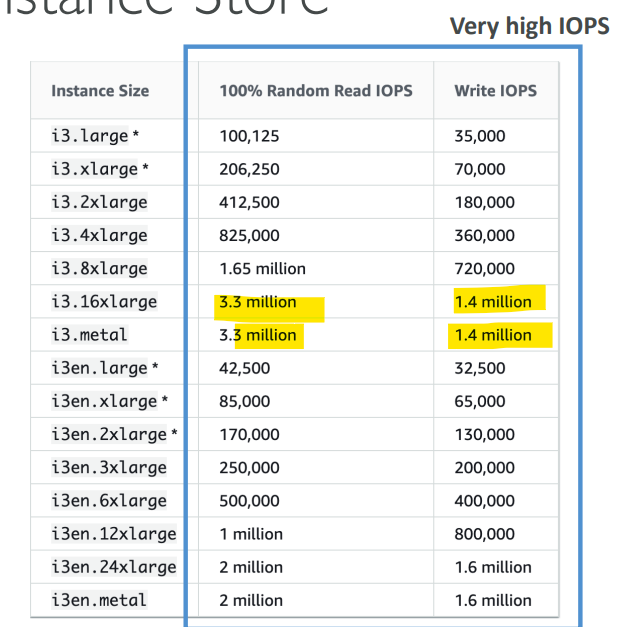627x627 pixels.
Task: Click '3.3 million' in the i3.metal row
Action: tap(258, 335)
